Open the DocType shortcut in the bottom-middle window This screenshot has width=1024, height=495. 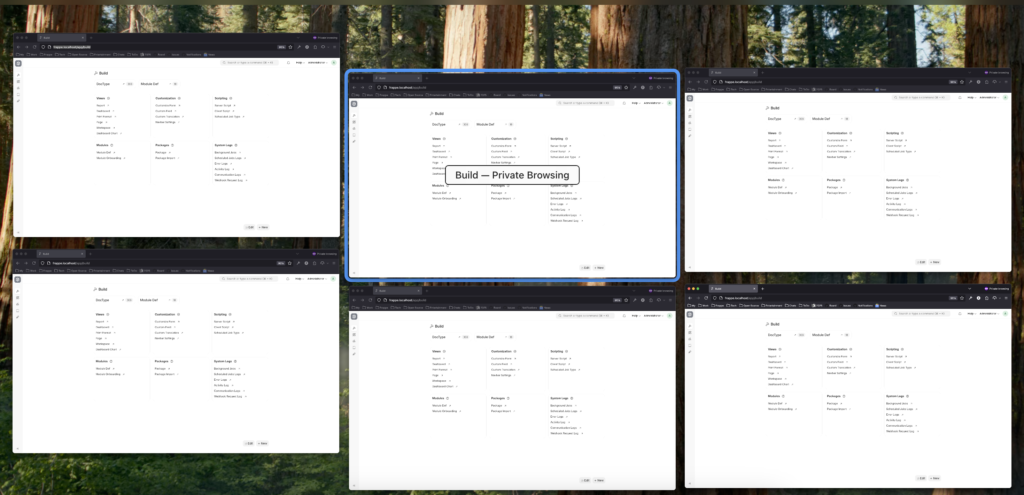440,336
